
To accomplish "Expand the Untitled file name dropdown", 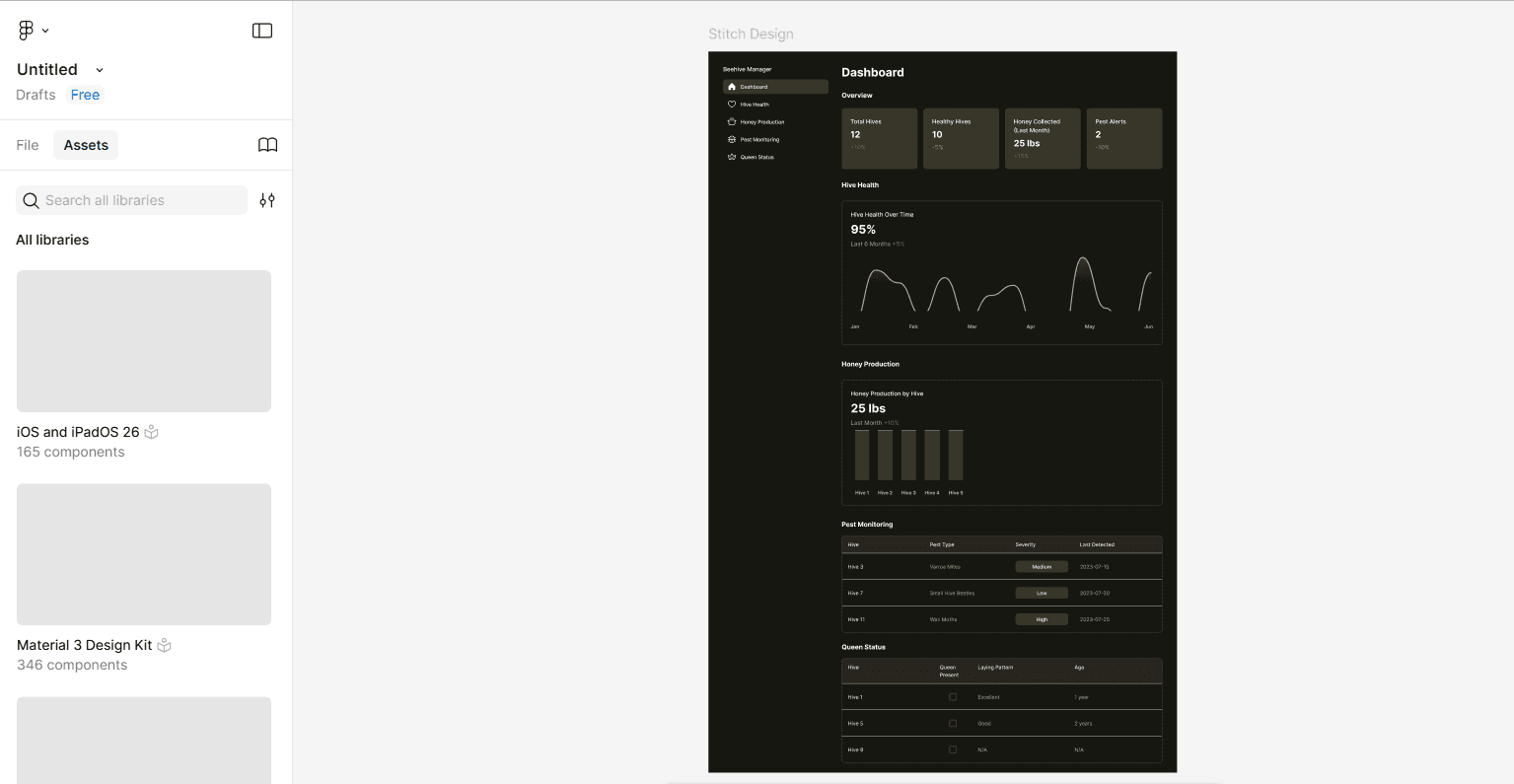I will [x=100, y=70].
